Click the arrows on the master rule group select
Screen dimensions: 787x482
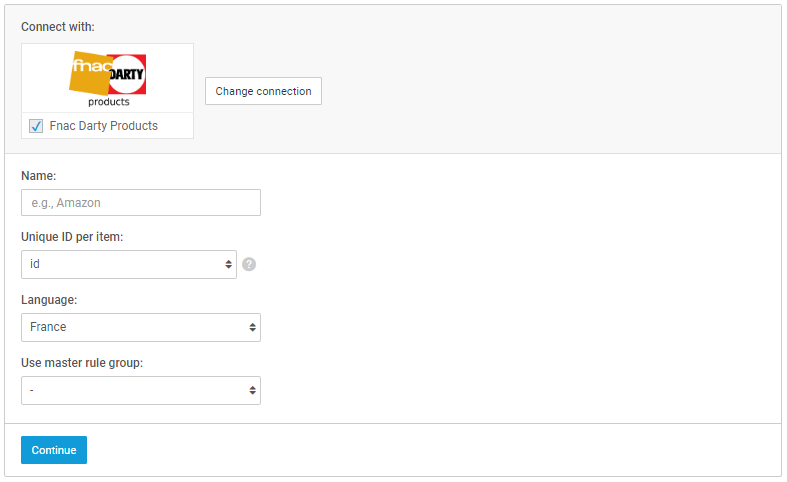tap(252, 390)
